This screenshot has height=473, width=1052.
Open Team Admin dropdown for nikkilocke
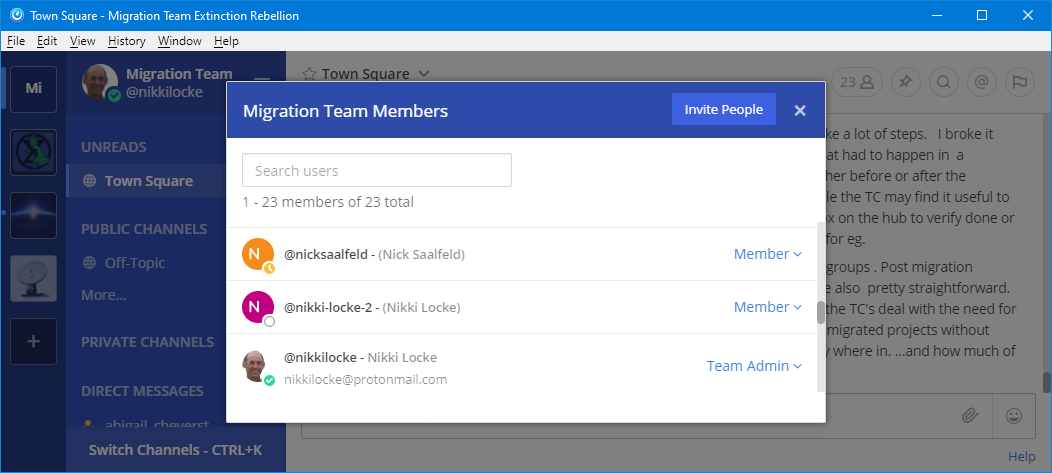[x=754, y=366]
